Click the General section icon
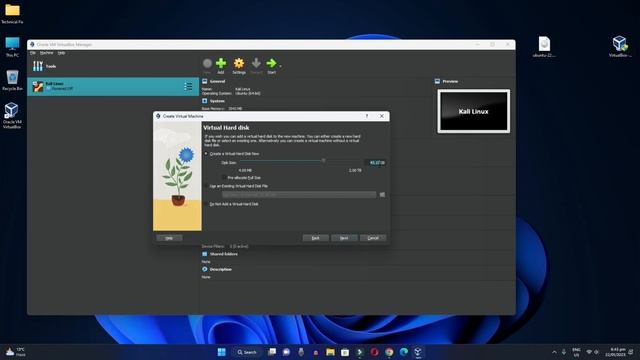Image resolution: width=640 pixels, height=360 pixels. pyautogui.click(x=204, y=81)
